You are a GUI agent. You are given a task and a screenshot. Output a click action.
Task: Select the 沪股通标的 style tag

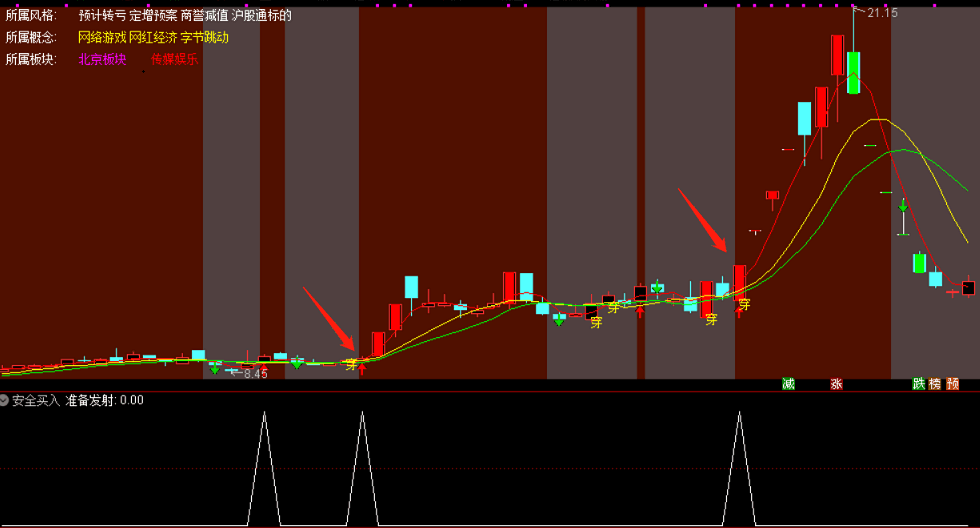point(261,16)
